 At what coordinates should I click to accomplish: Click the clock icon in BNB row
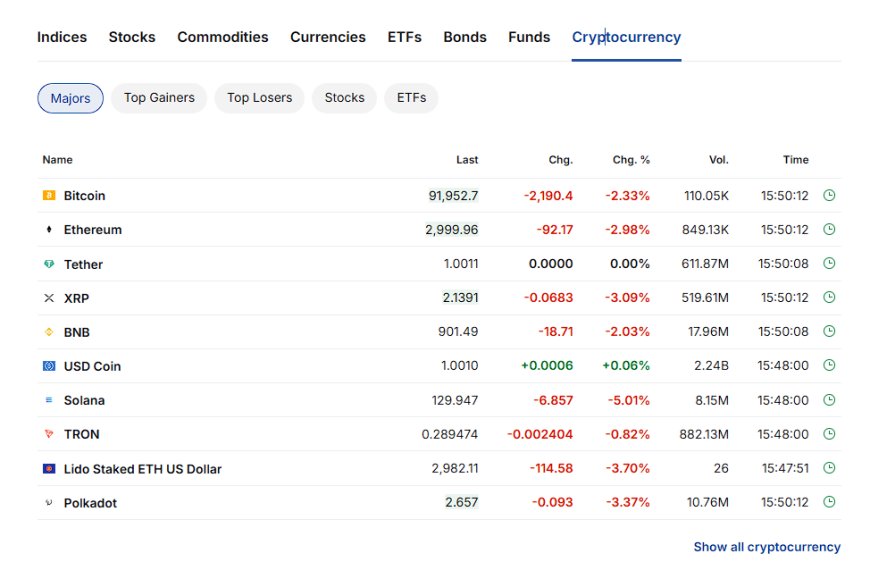coord(829,331)
